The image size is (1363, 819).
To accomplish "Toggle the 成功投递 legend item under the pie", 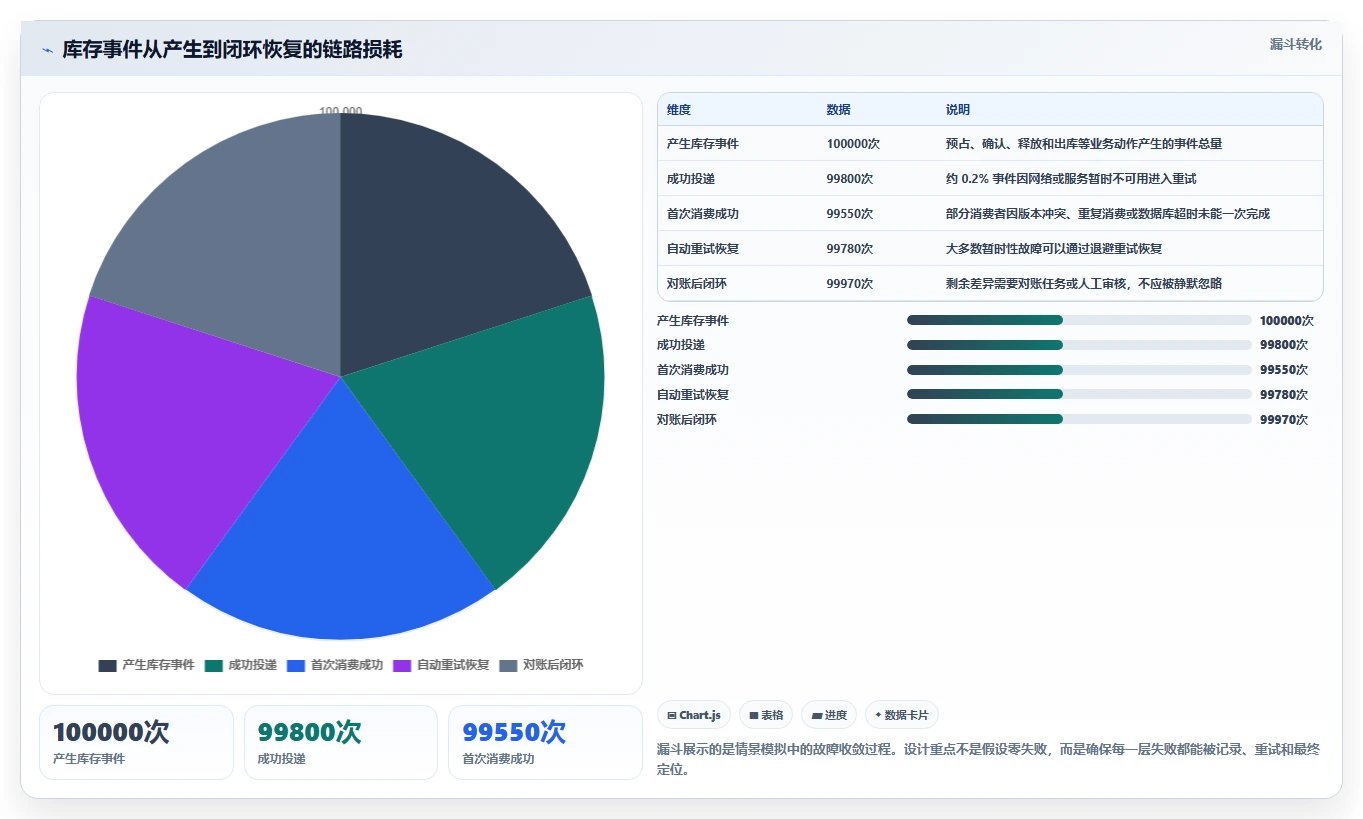I will 241,665.
